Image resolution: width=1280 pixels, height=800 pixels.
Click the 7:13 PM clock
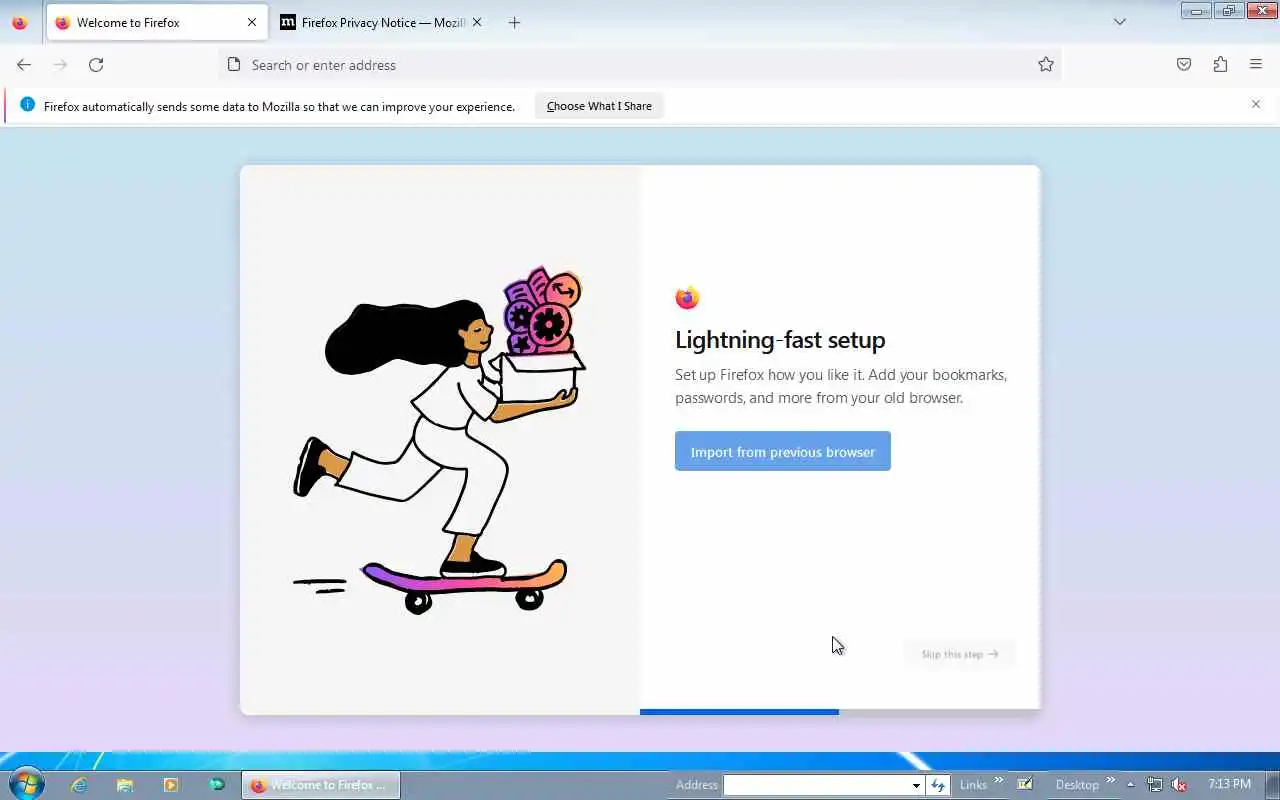pyautogui.click(x=1229, y=784)
